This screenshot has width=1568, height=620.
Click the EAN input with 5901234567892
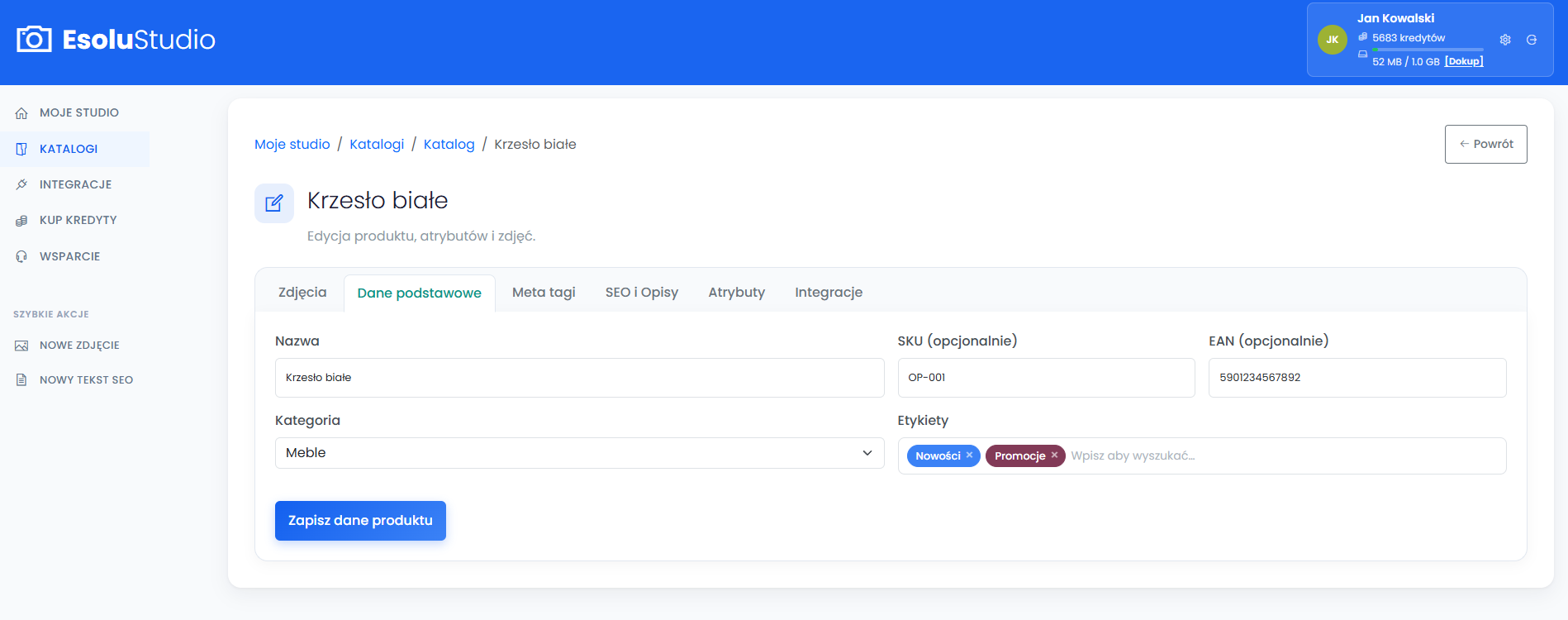(1357, 378)
